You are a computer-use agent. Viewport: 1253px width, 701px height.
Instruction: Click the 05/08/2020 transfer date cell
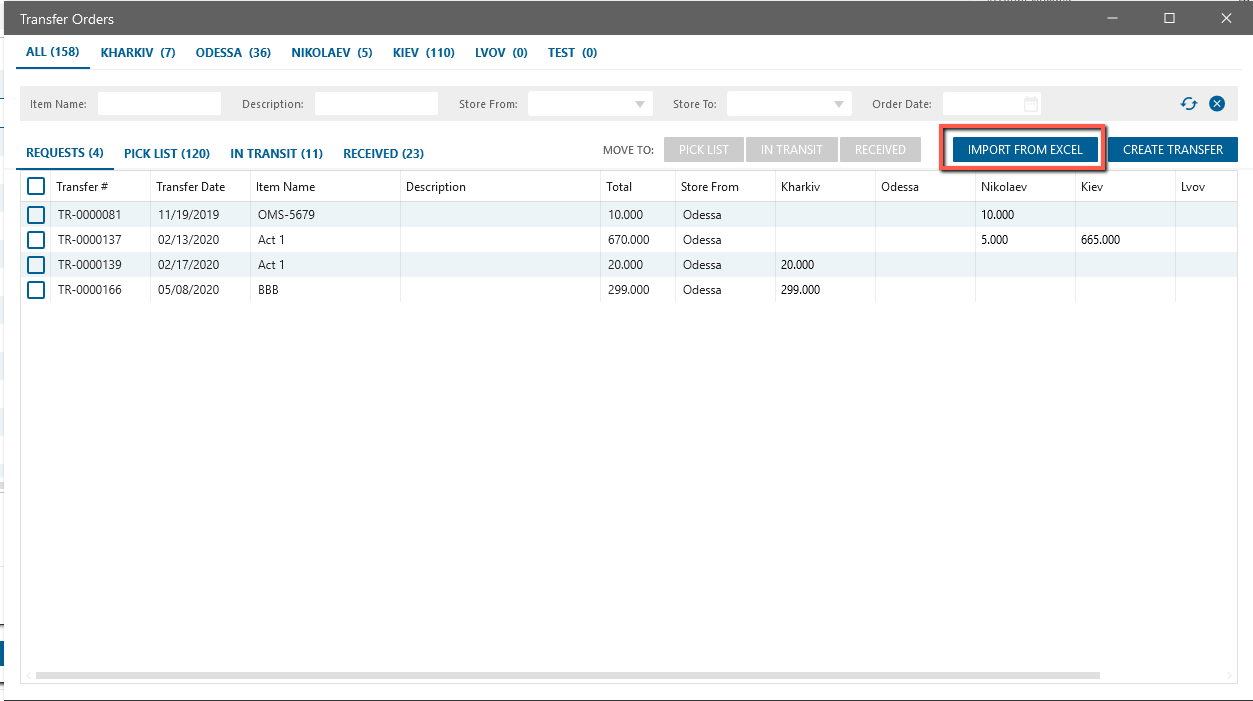click(x=200, y=290)
